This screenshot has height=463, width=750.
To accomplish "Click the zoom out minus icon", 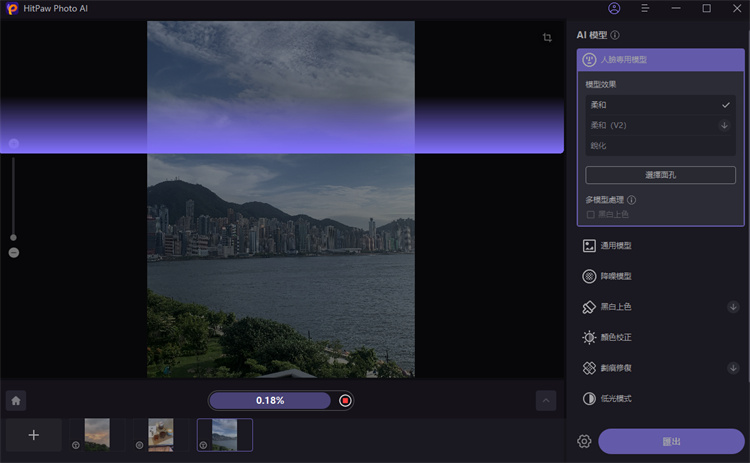I will coord(14,253).
